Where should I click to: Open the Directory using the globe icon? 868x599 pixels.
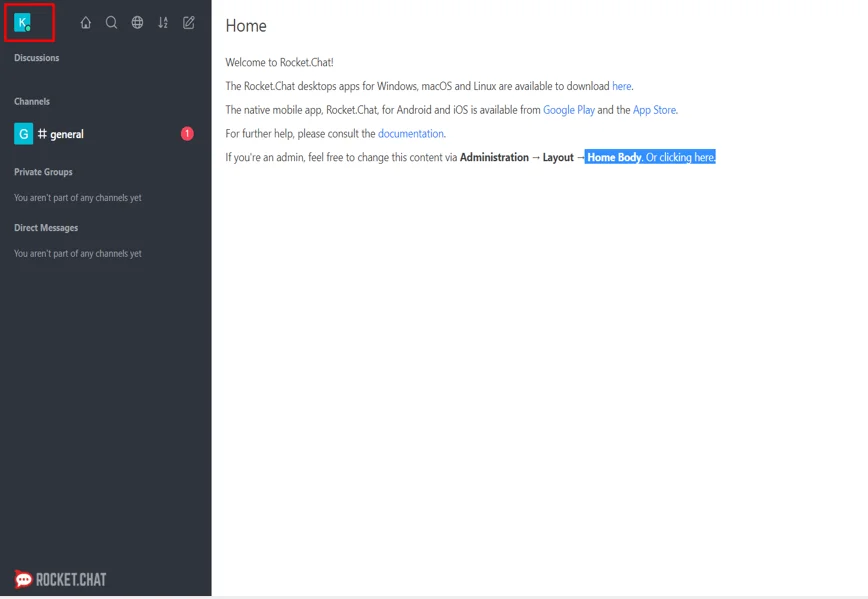pos(137,22)
